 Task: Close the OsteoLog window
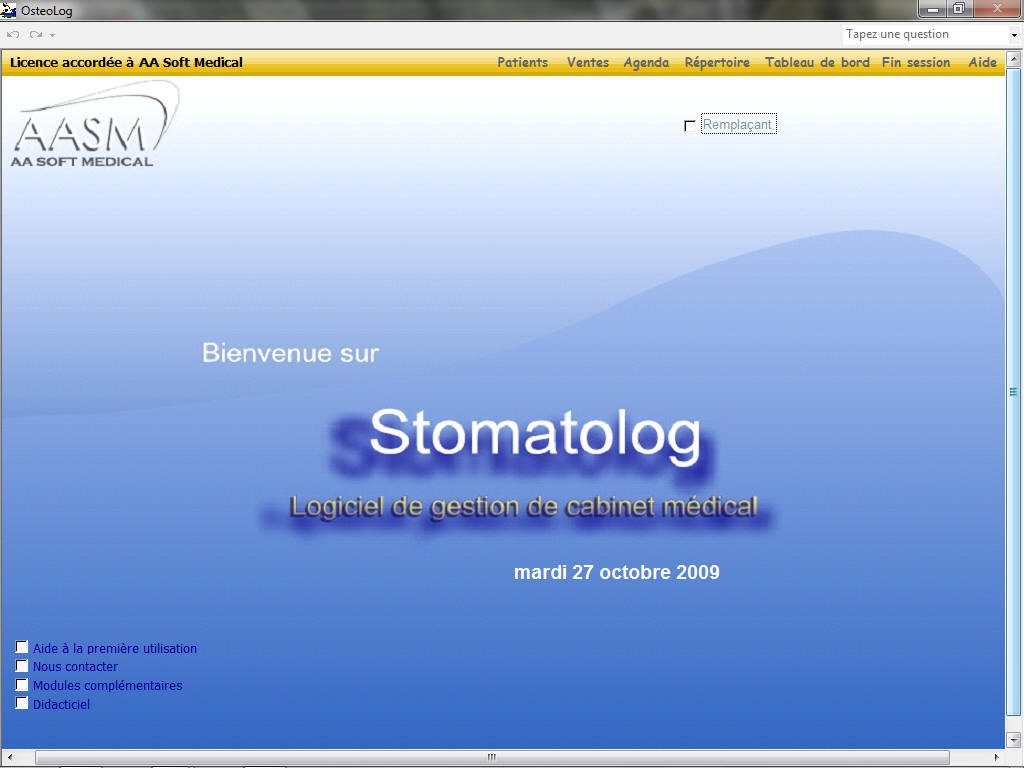tap(997, 9)
